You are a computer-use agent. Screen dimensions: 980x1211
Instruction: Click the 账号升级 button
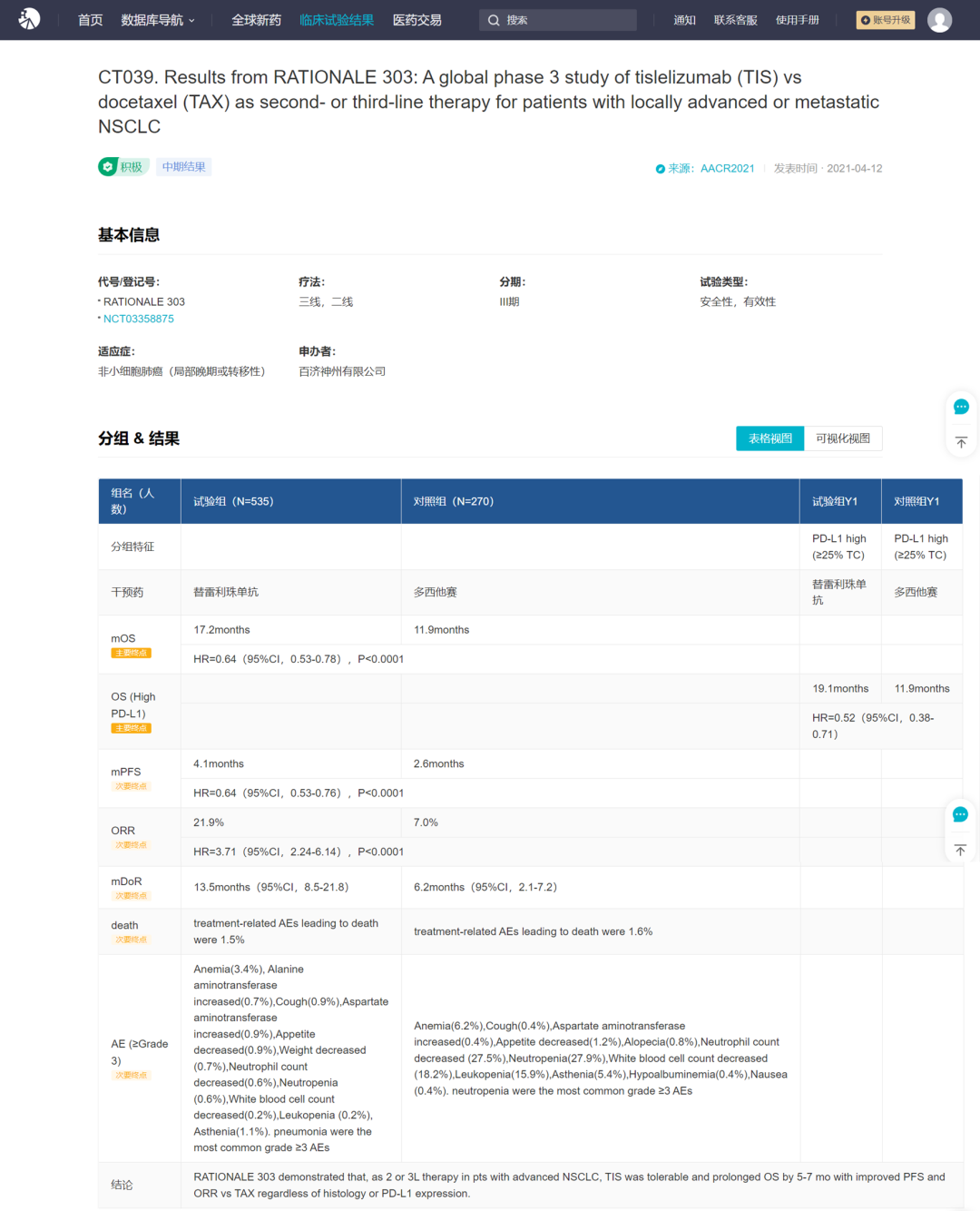click(886, 20)
